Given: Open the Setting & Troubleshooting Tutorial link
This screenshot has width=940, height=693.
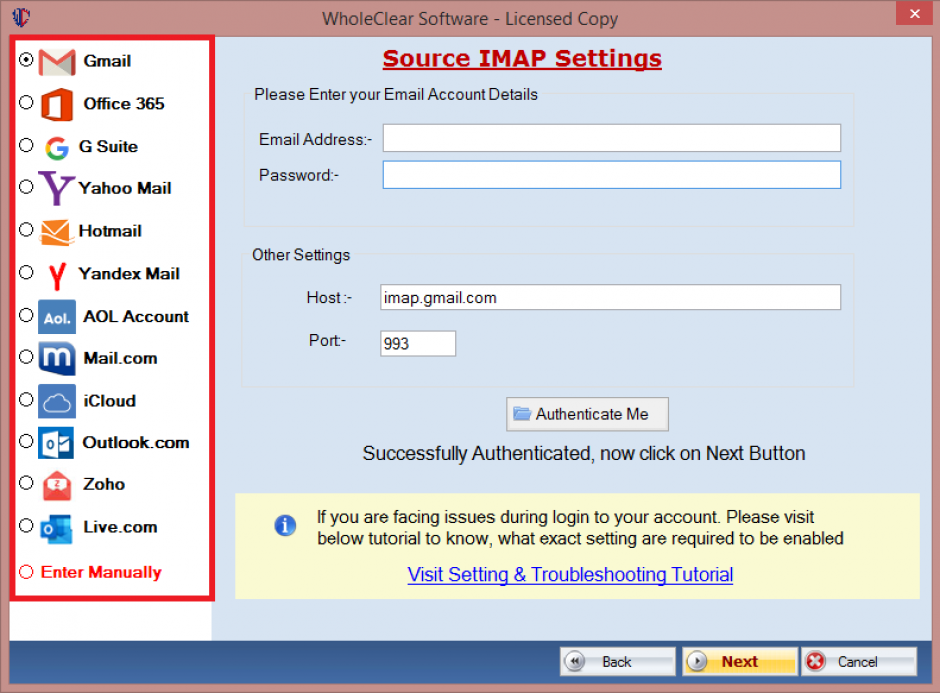Looking at the screenshot, I should click(x=569, y=575).
